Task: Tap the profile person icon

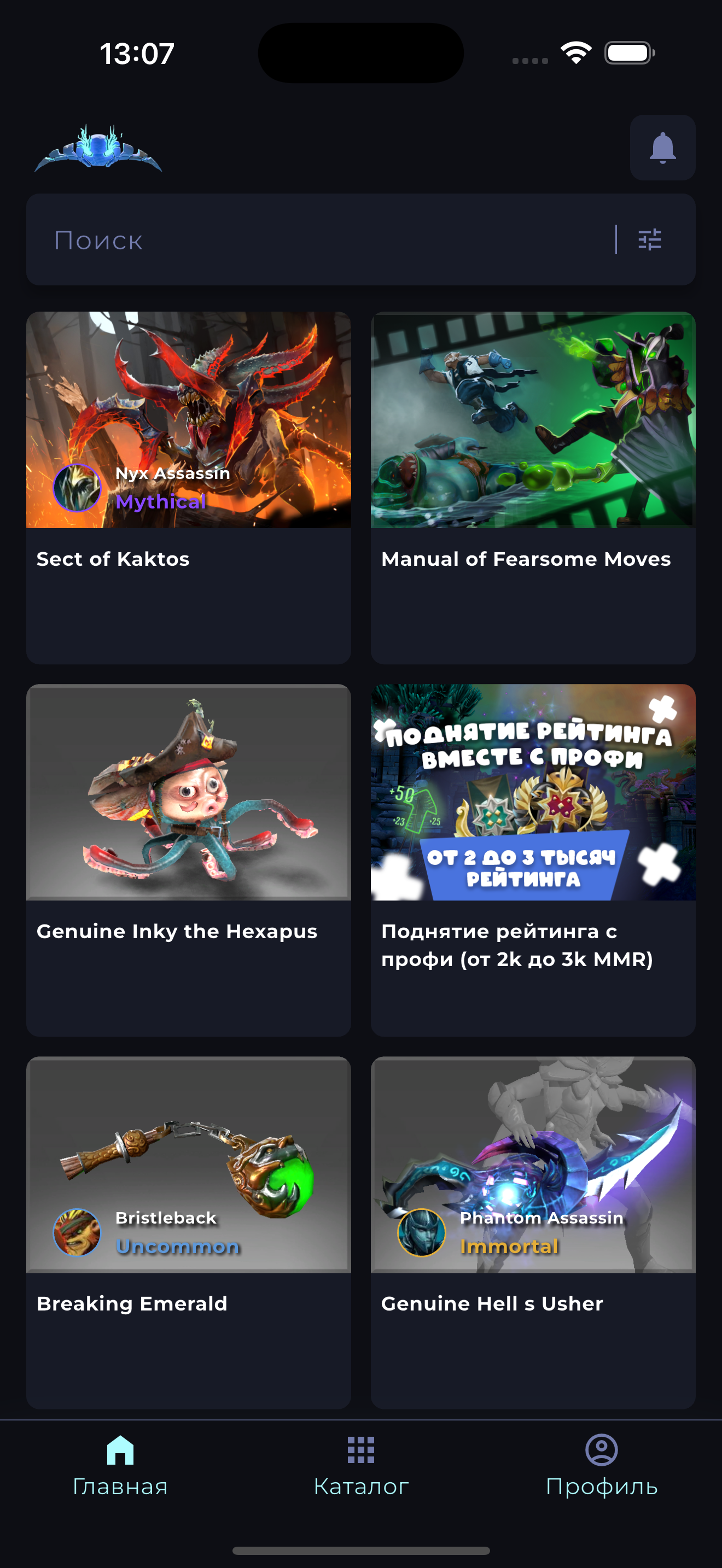Action: pyautogui.click(x=602, y=1450)
